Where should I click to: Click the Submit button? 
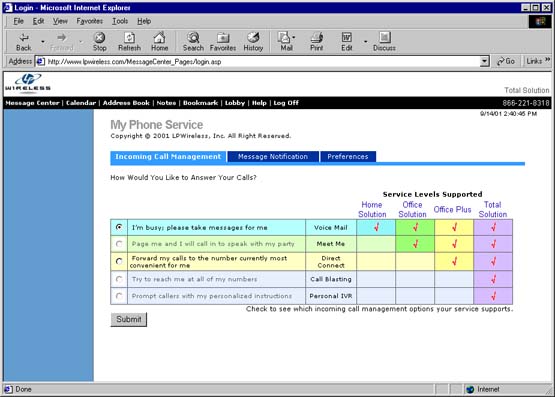(128, 320)
